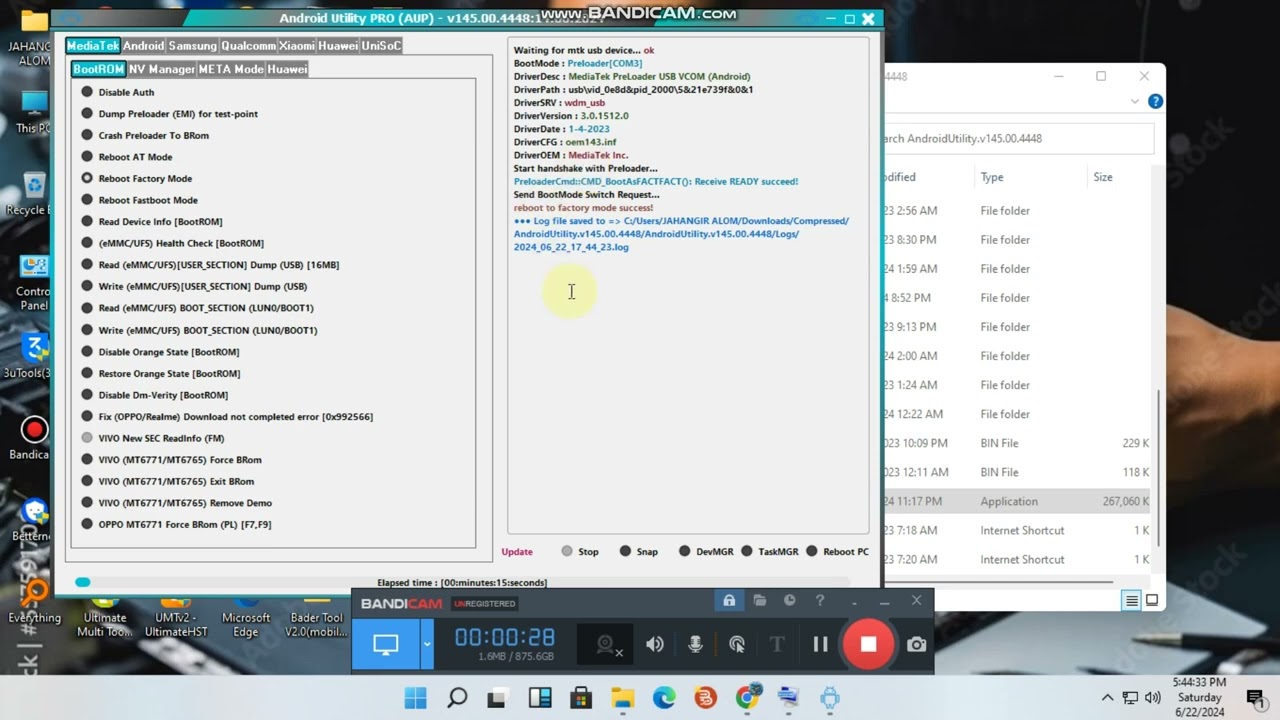Open TaskMGR task manager
Viewport: 1280px width, 720px height.
coord(770,552)
